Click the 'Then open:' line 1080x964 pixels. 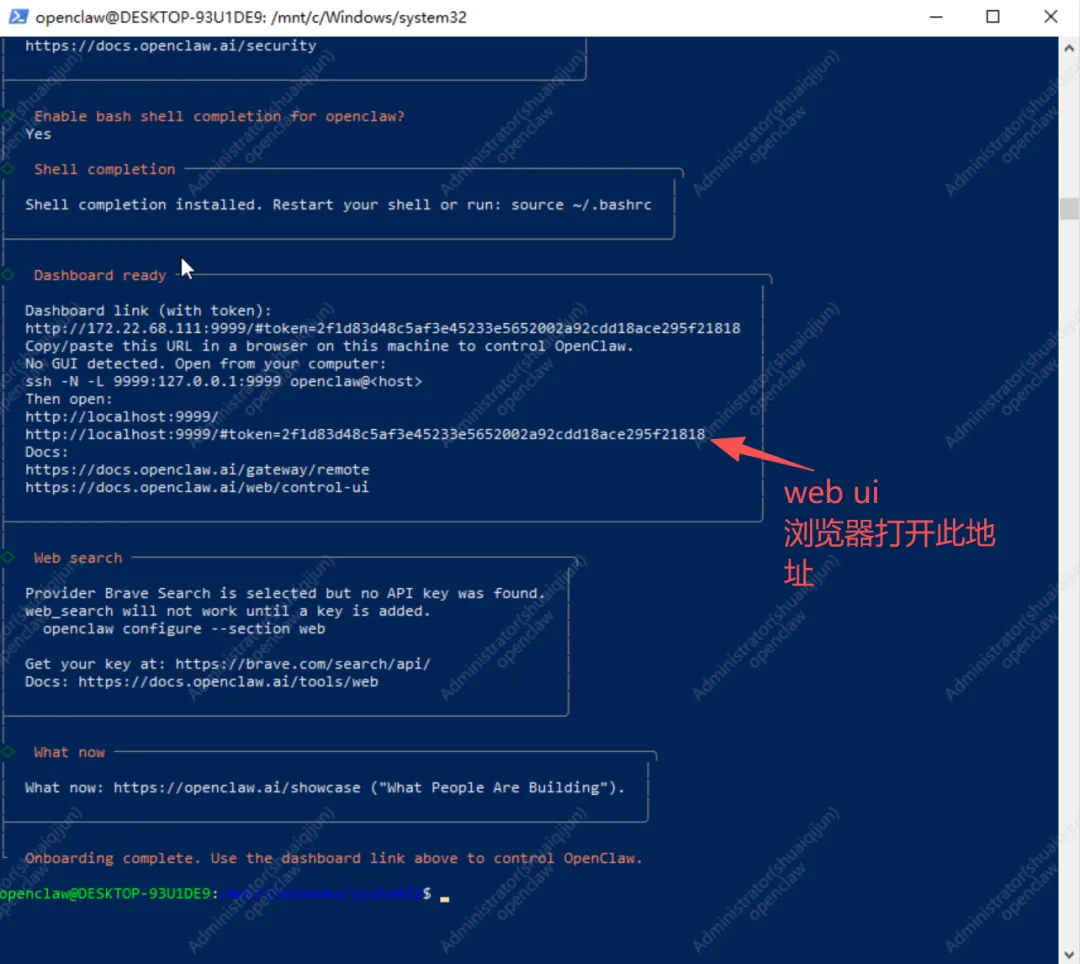tap(69, 399)
